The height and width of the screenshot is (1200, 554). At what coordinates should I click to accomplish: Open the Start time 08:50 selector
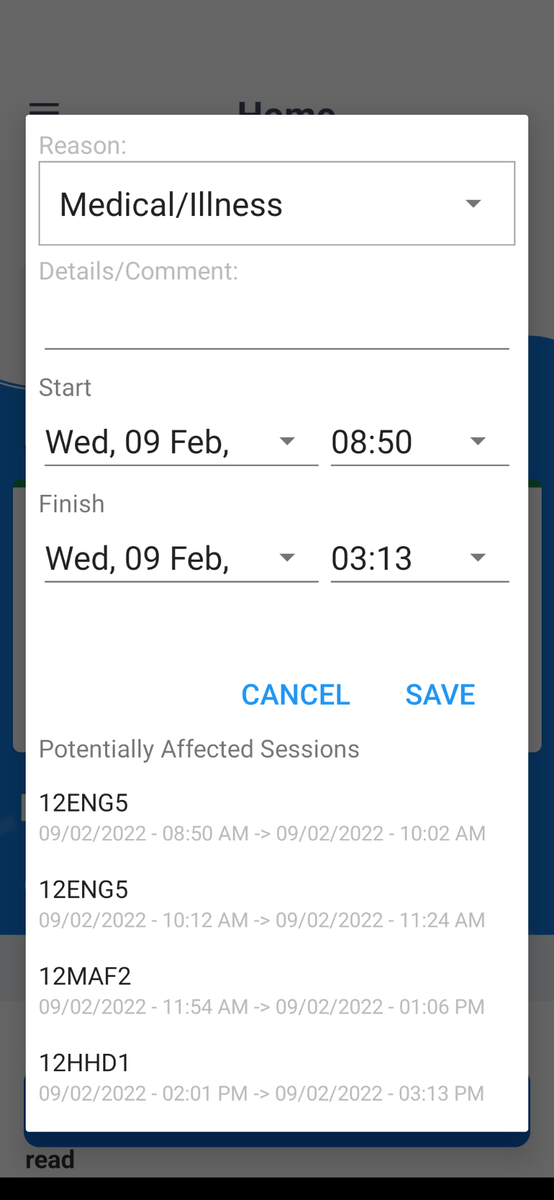tap(420, 442)
